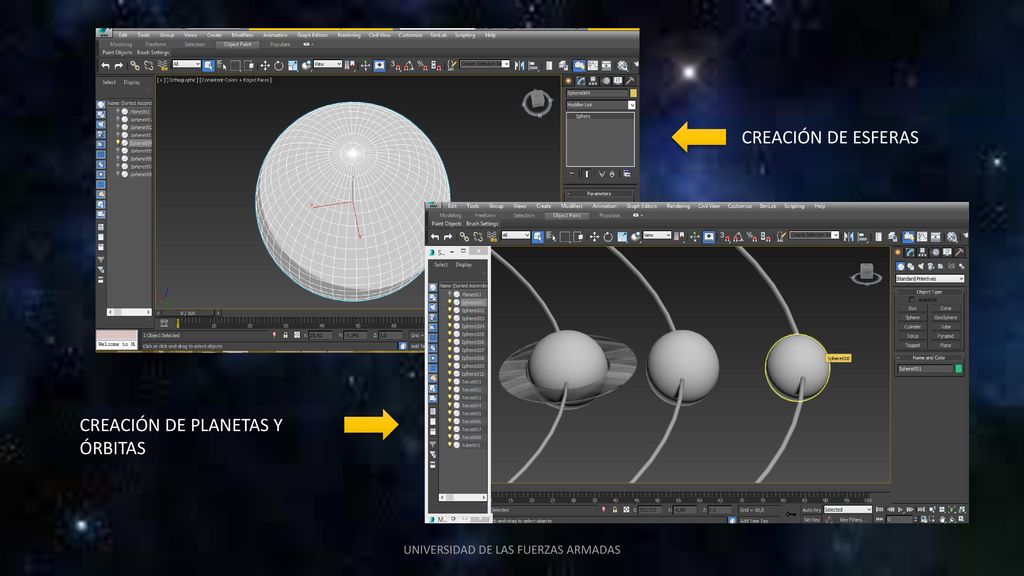The height and width of the screenshot is (576, 1024).
Task: Click Undo in the back 3ds Max window
Action: (106, 65)
